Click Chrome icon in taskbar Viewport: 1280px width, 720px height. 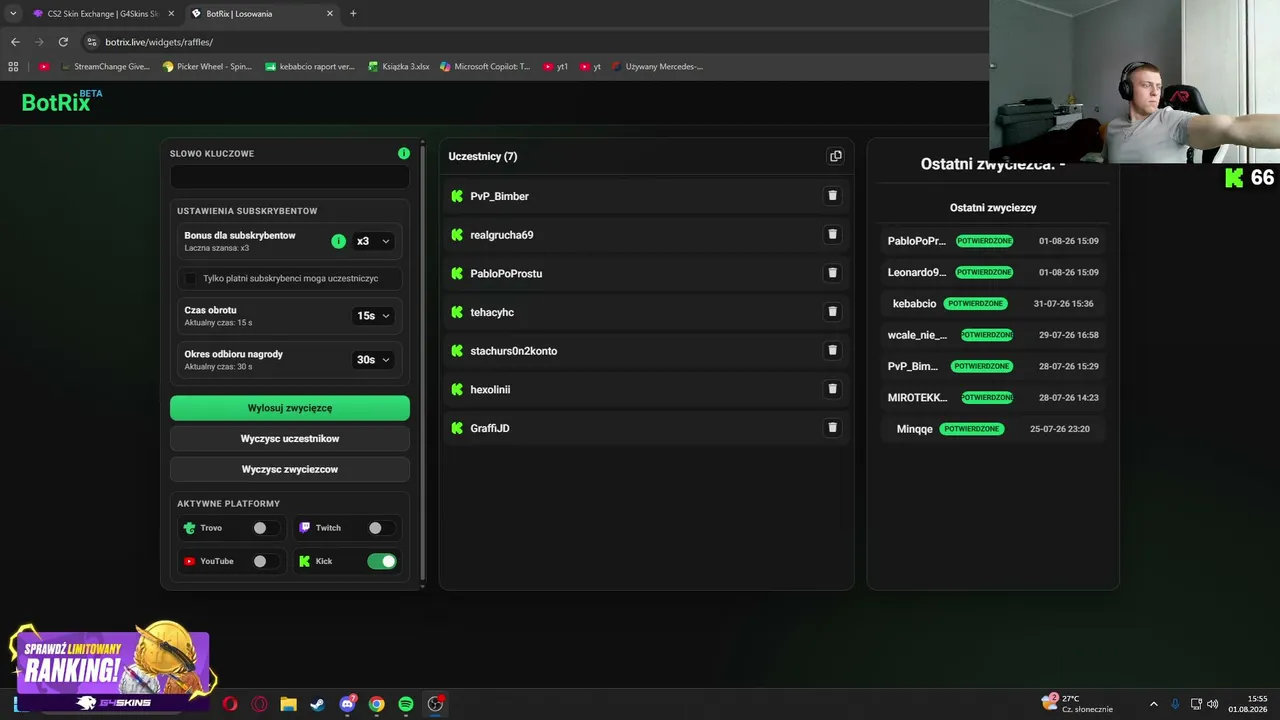pyautogui.click(x=376, y=704)
